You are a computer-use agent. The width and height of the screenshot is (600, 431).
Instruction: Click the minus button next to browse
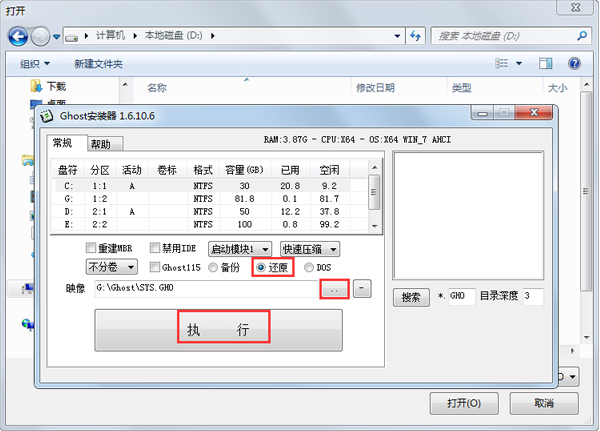361,288
